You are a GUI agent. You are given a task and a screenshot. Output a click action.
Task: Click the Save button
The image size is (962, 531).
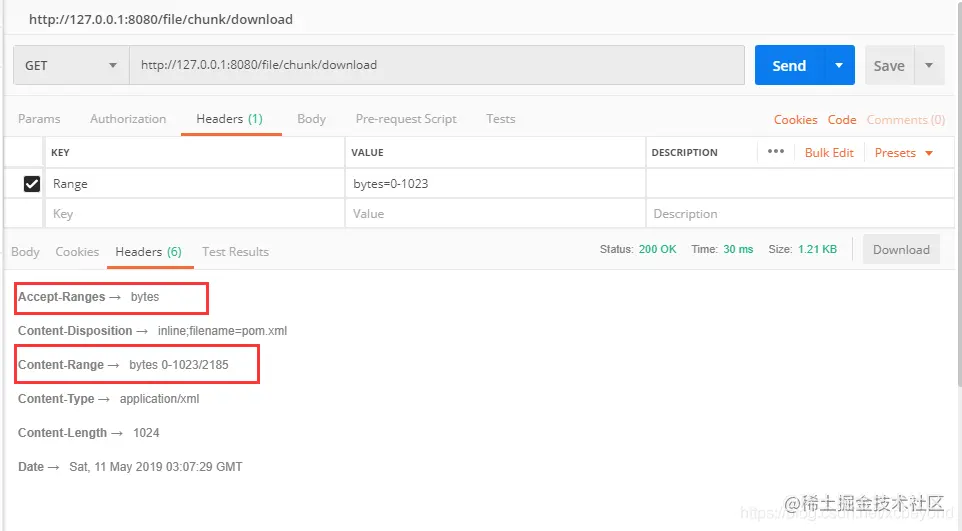[889, 65]
